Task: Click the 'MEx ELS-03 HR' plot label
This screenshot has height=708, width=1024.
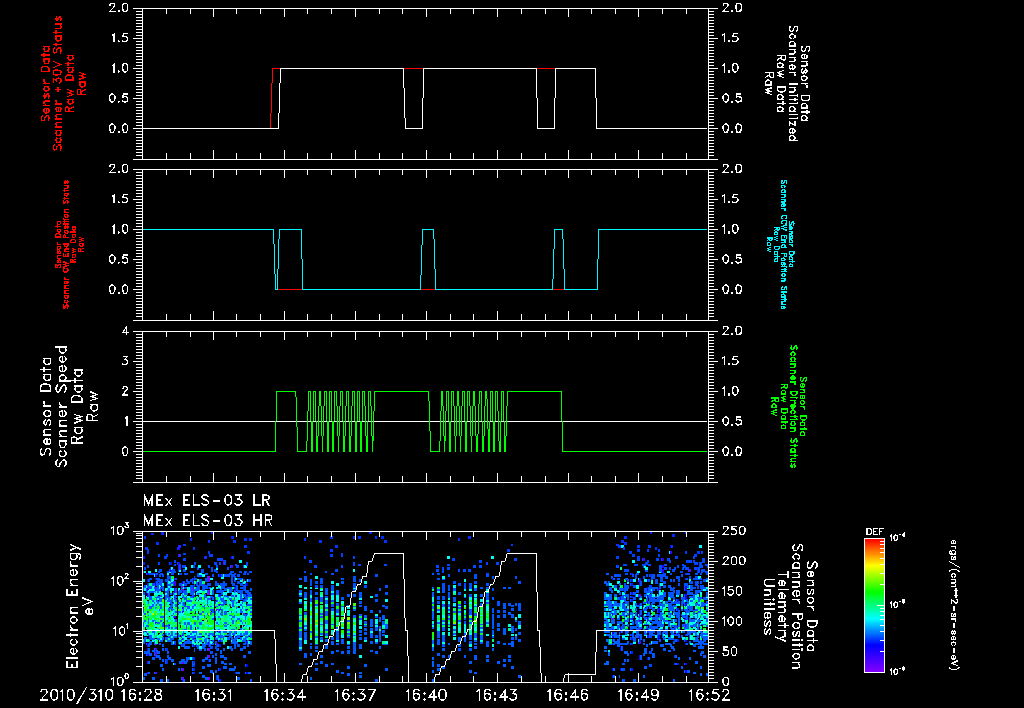Action: click(208, 521)
